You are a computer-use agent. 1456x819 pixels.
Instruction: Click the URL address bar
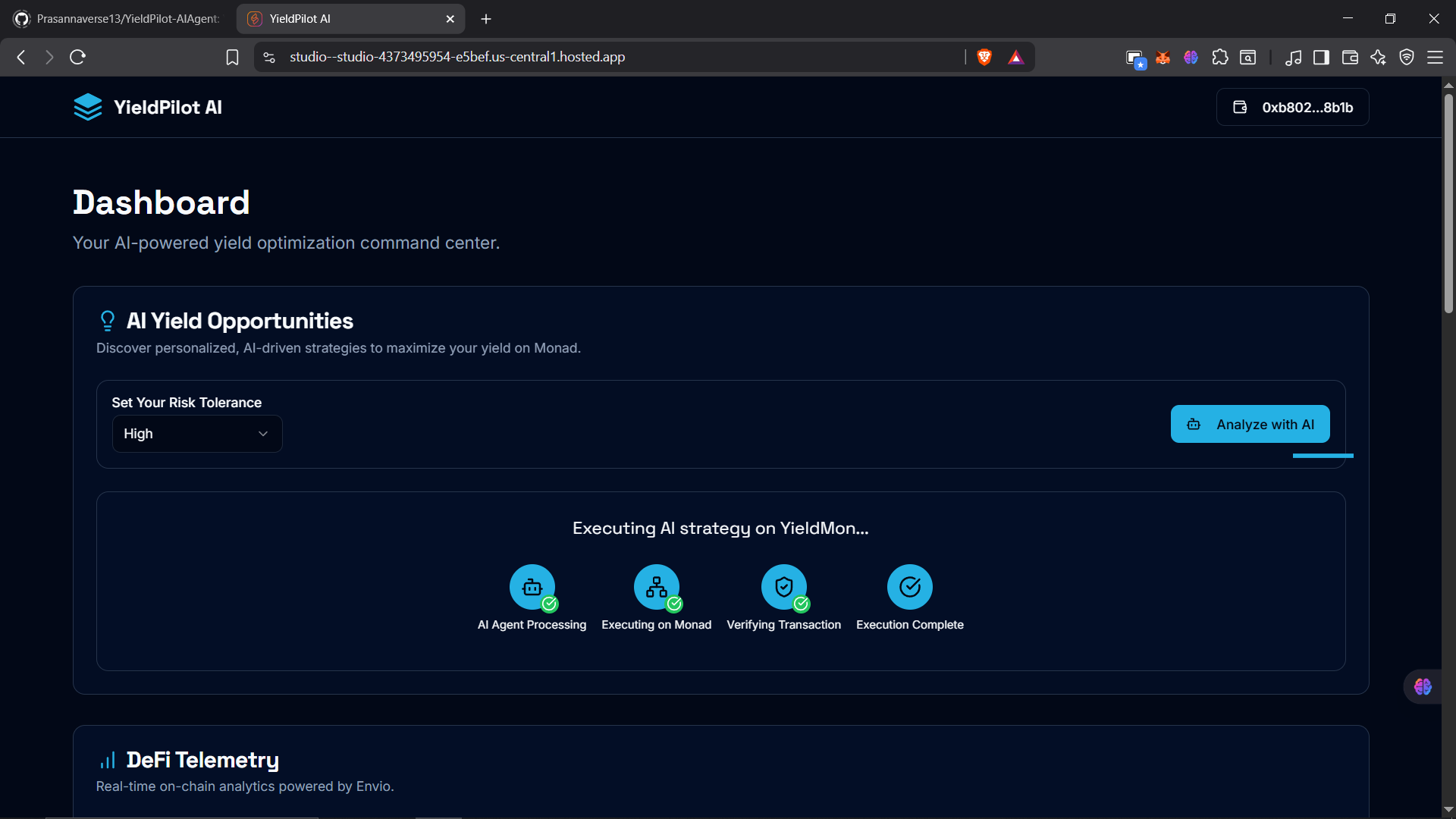click(x=607, y=58)
